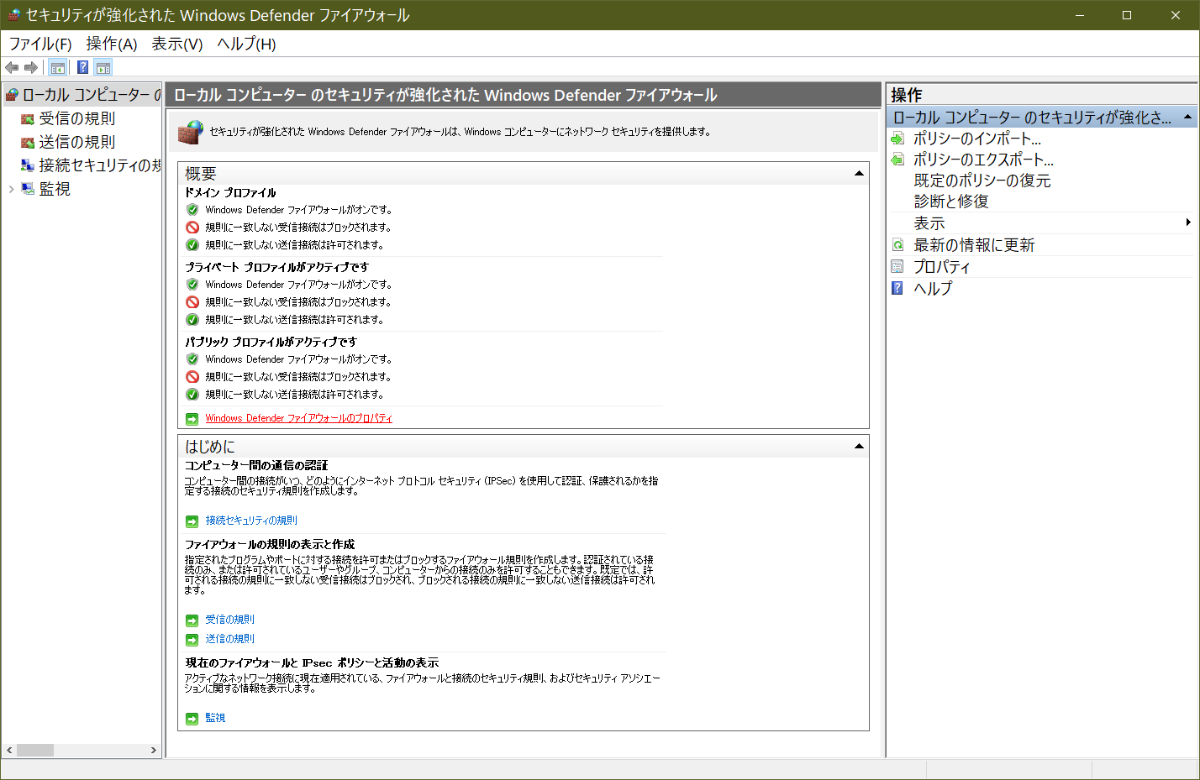
Task: Click the tree pane scroll-right arrow
Action: click(153, 750)
